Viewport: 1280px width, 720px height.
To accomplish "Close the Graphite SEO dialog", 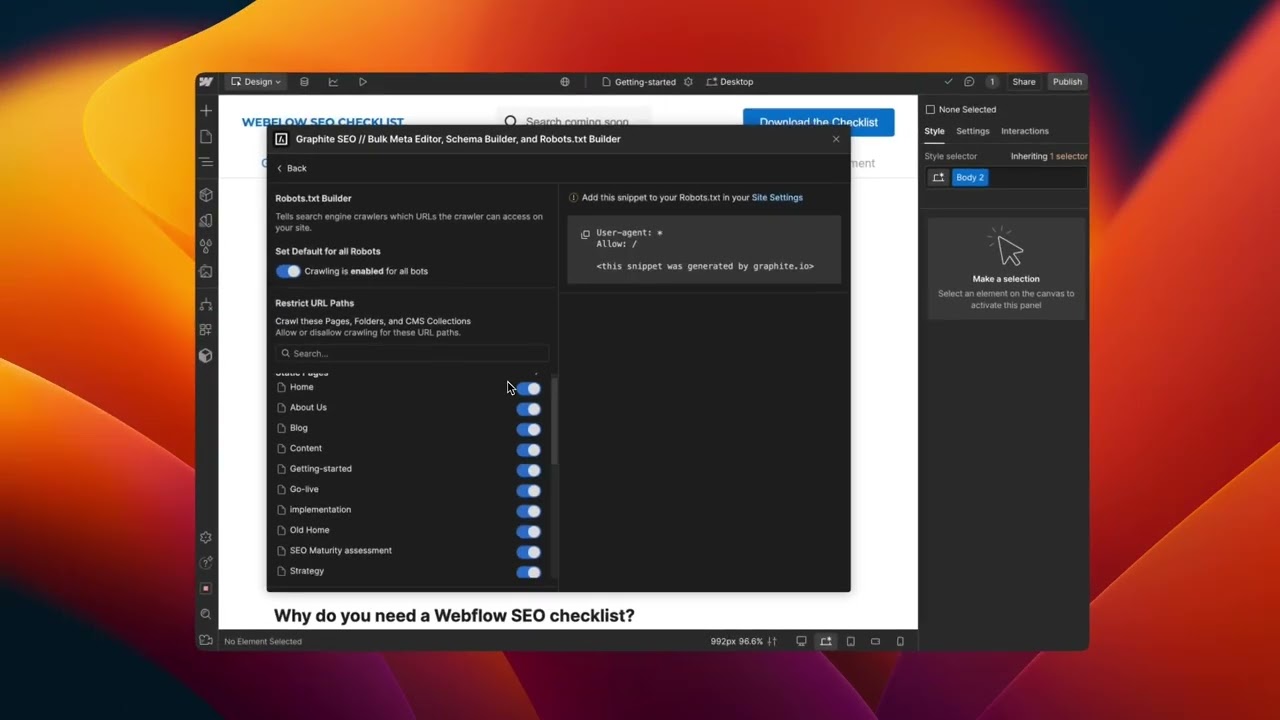I will point(836,139).
